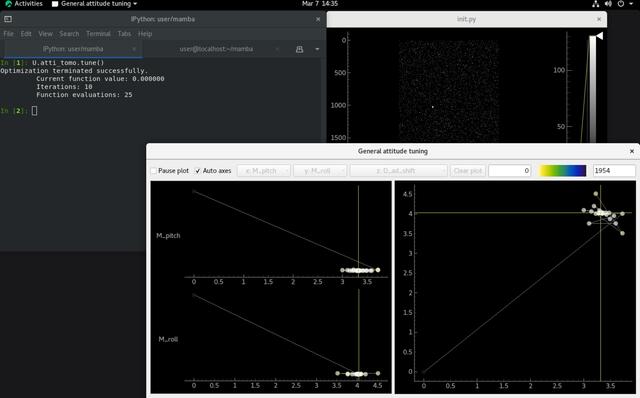Open the y: M_roll axis dropdown

pyautogui.click(x=320, y=171)
